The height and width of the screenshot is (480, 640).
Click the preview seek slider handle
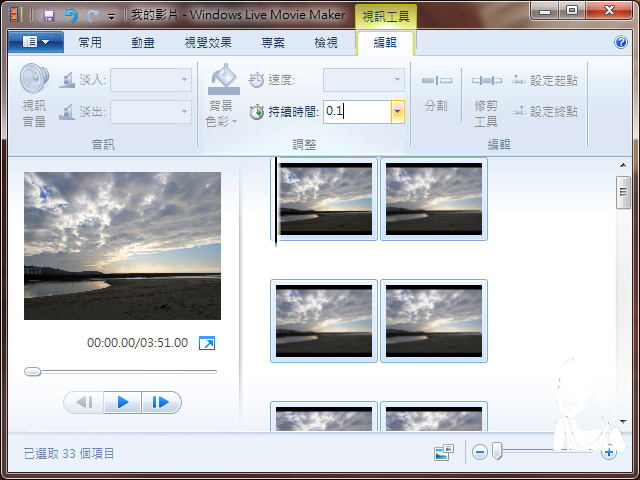(x=32, y=371)
